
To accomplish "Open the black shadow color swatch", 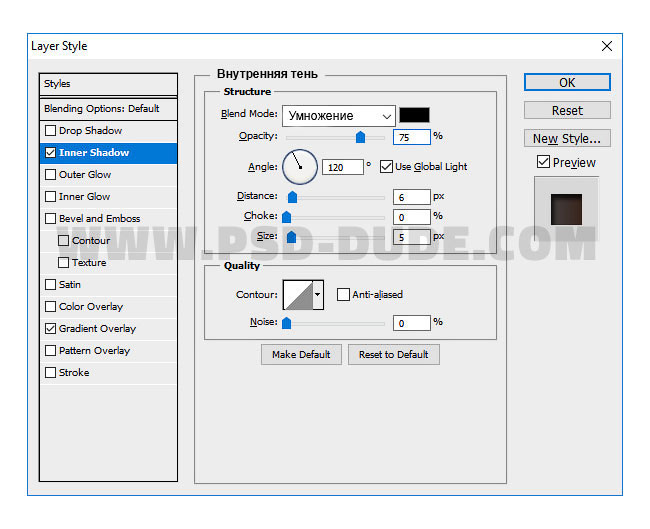I will (x=414, y=115).
